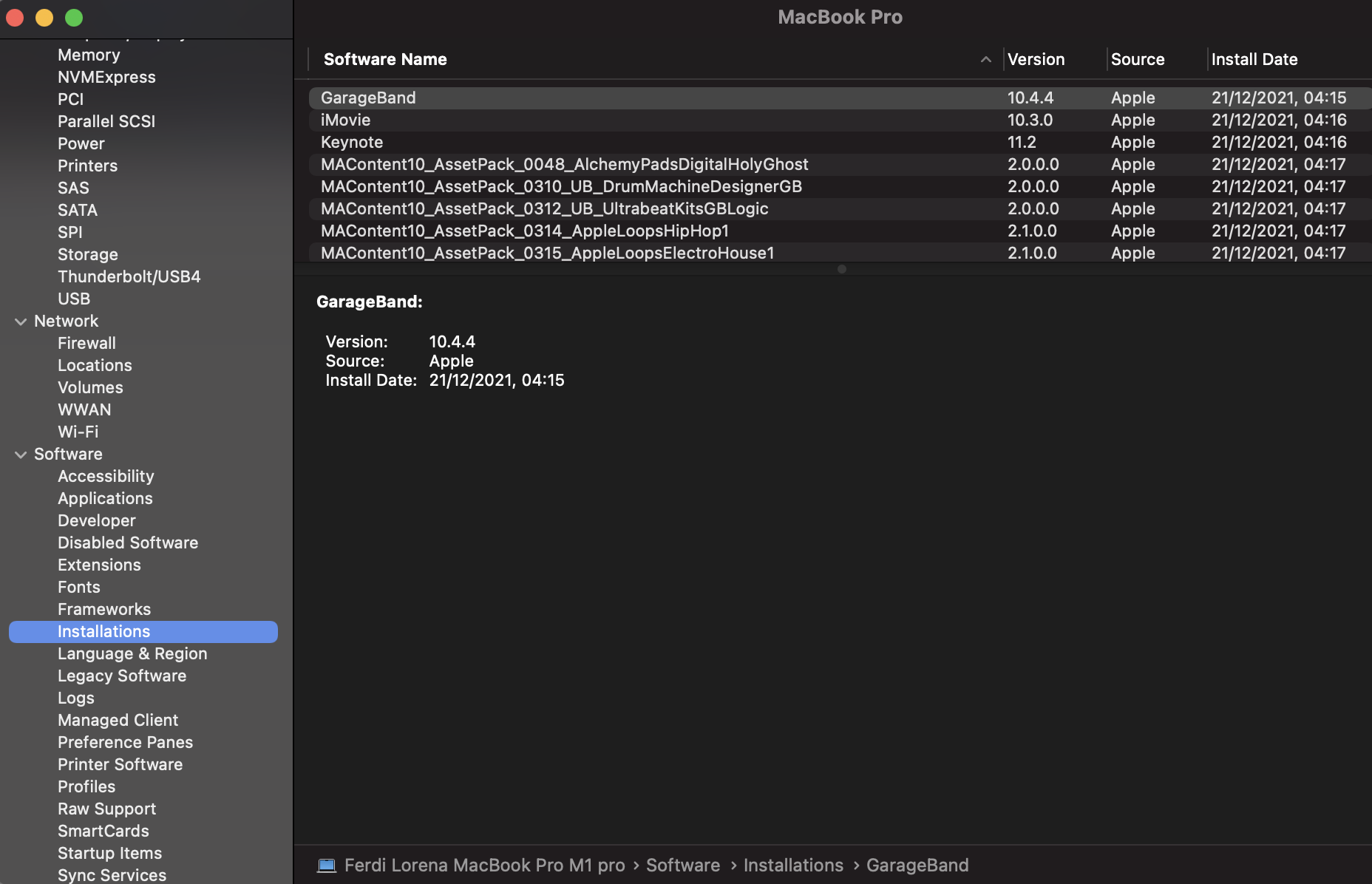Select Applications in the sidebar
The height and width of the screenshot is (884, 1372).
(105, 499)
